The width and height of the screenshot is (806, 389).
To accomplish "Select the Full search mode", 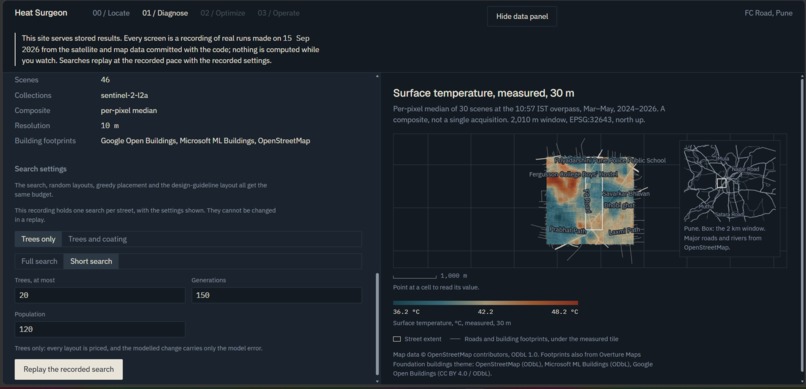I will tap(39, 261).
